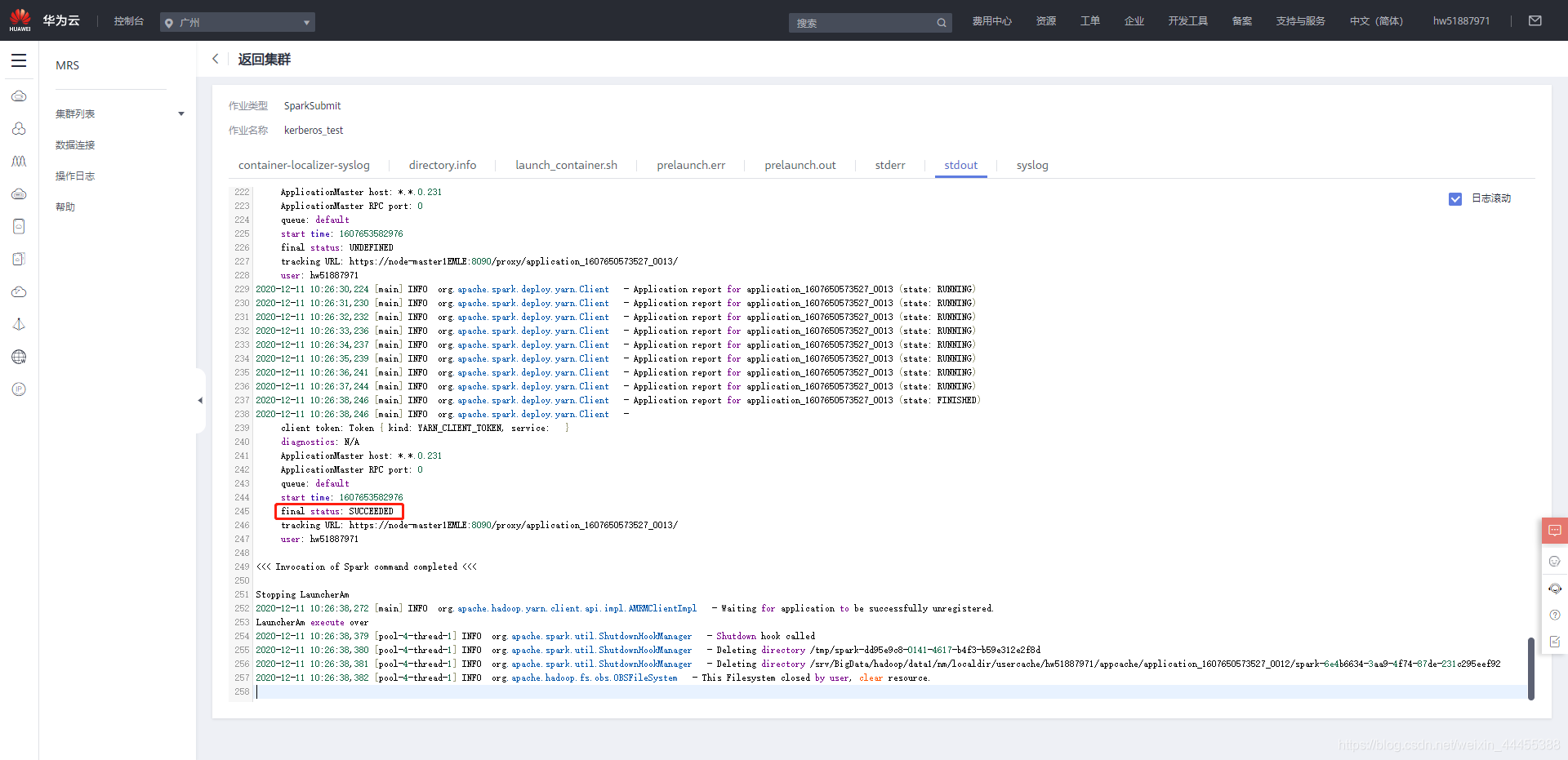Image resolution: width=1568 pixels, height=760 pixels.
Task: Open the stacked cloud device sidebar icon
Action: pyautogui.click(x=19, y=259)
